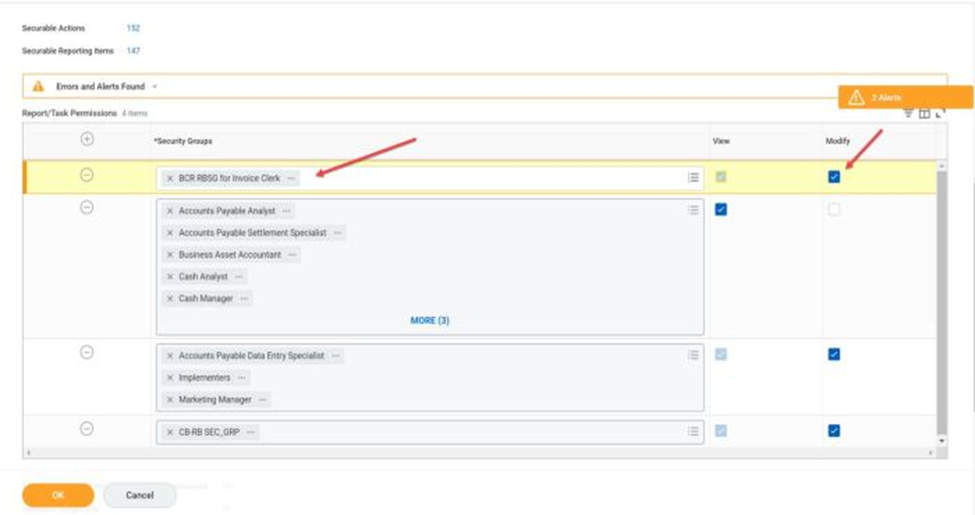Open the Securable Actions 152 link

click(133, 28)
